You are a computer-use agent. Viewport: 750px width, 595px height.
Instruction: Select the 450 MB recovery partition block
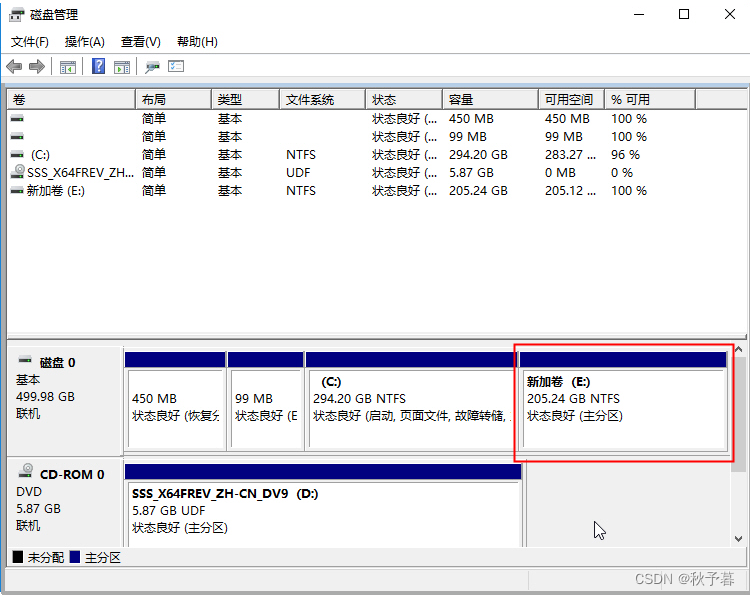175,401
